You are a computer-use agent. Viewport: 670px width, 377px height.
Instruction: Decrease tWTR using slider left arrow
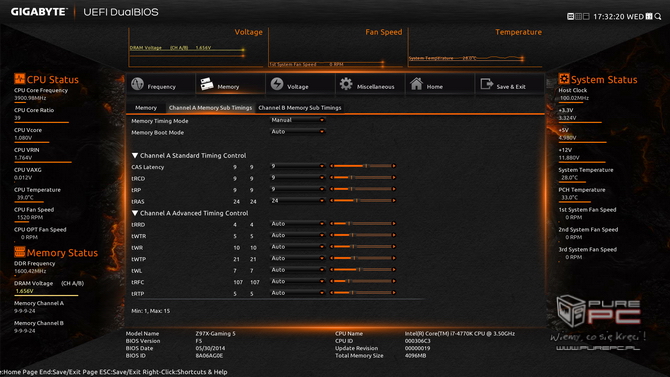click(332, 235)
